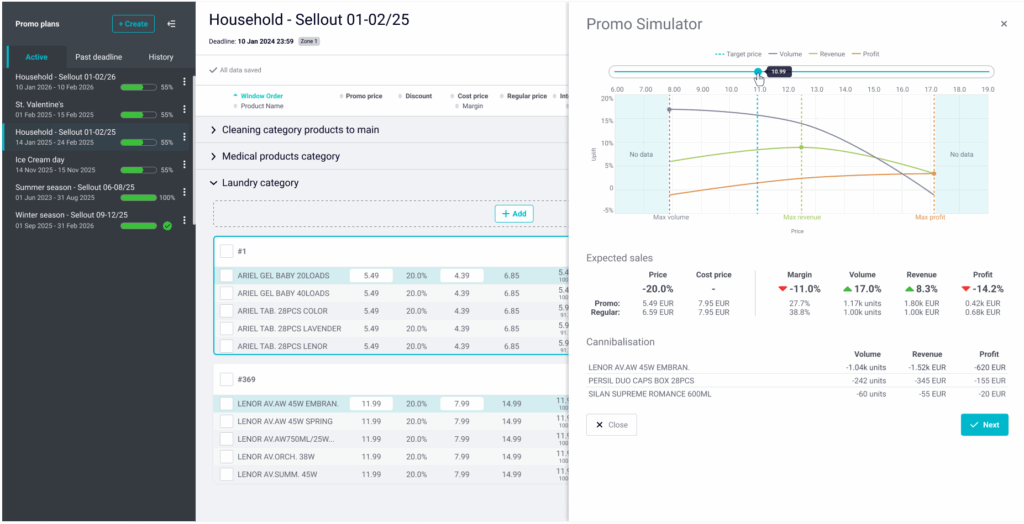Click green completed checkmark on Winter season plan
This screenshot has height=524, width=1024.
[167, 226]
